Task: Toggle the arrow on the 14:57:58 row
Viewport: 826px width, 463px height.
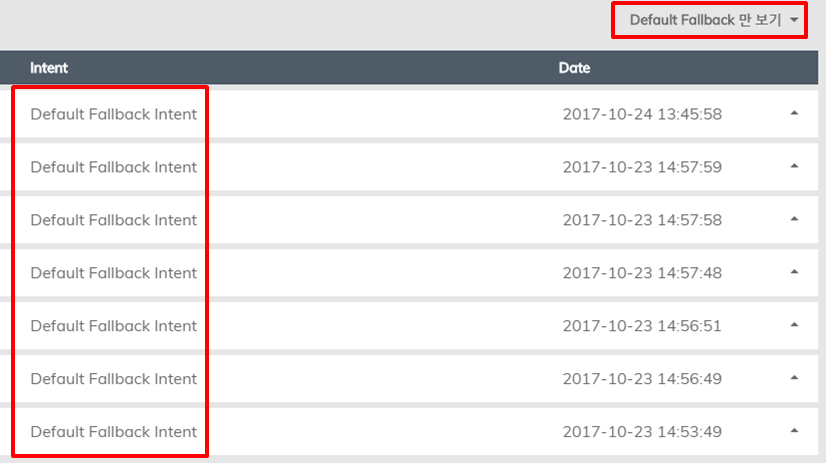Action: 794,219
